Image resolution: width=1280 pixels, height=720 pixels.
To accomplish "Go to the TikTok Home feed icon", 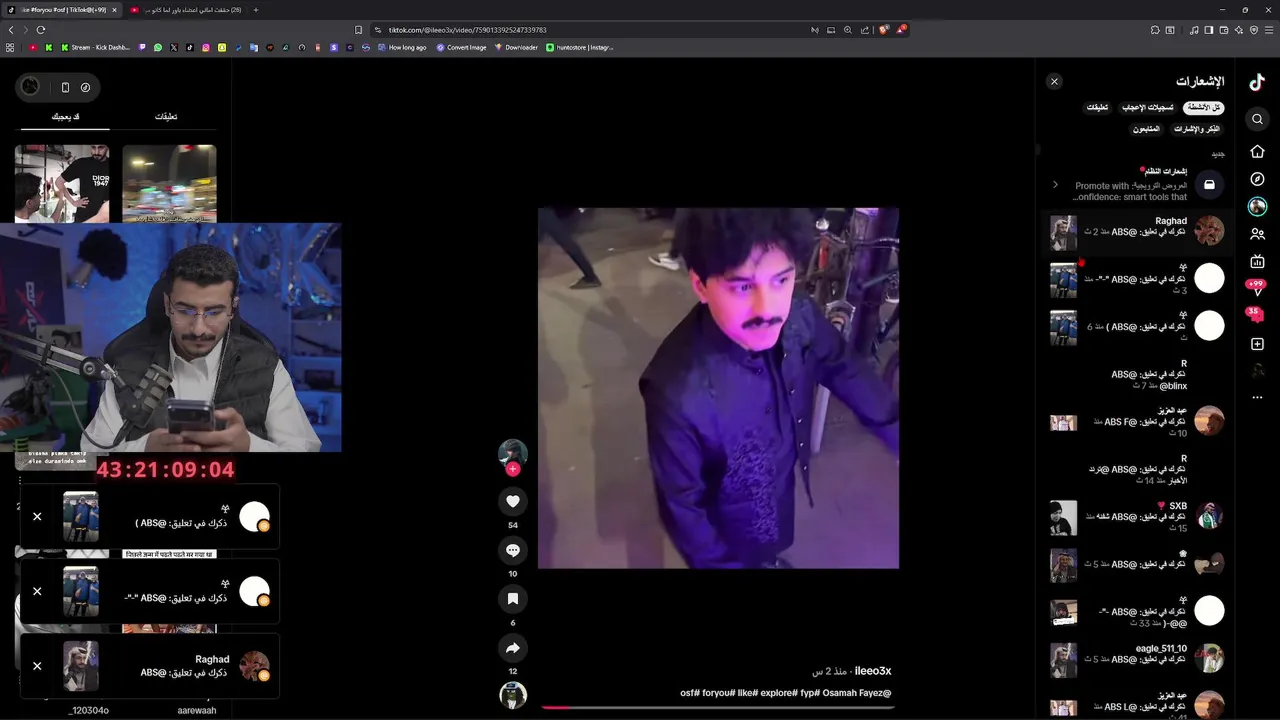I will 1257,151.
